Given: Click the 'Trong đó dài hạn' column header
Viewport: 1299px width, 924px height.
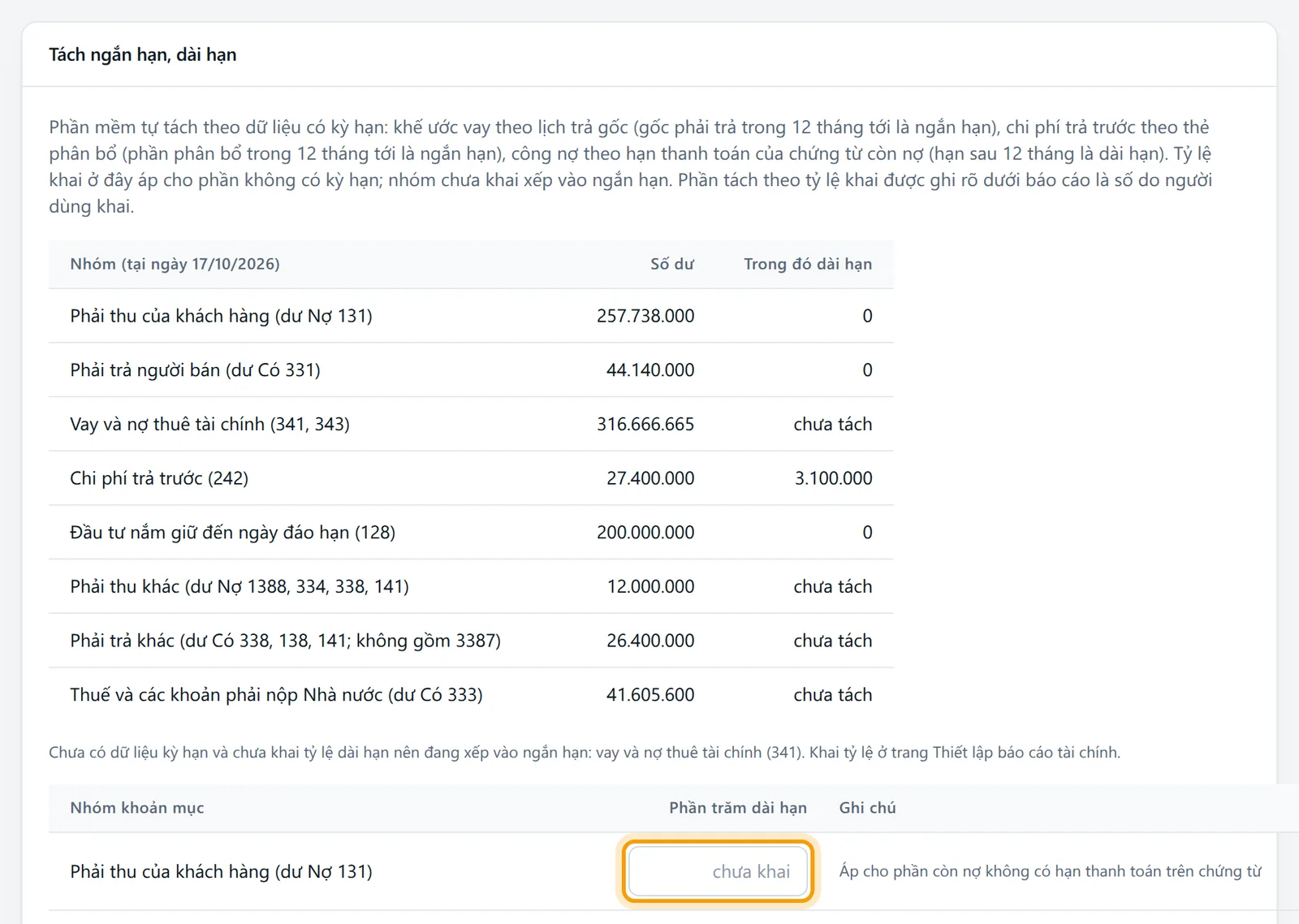Looking at the screenshot, I should [x=808, y=264].
